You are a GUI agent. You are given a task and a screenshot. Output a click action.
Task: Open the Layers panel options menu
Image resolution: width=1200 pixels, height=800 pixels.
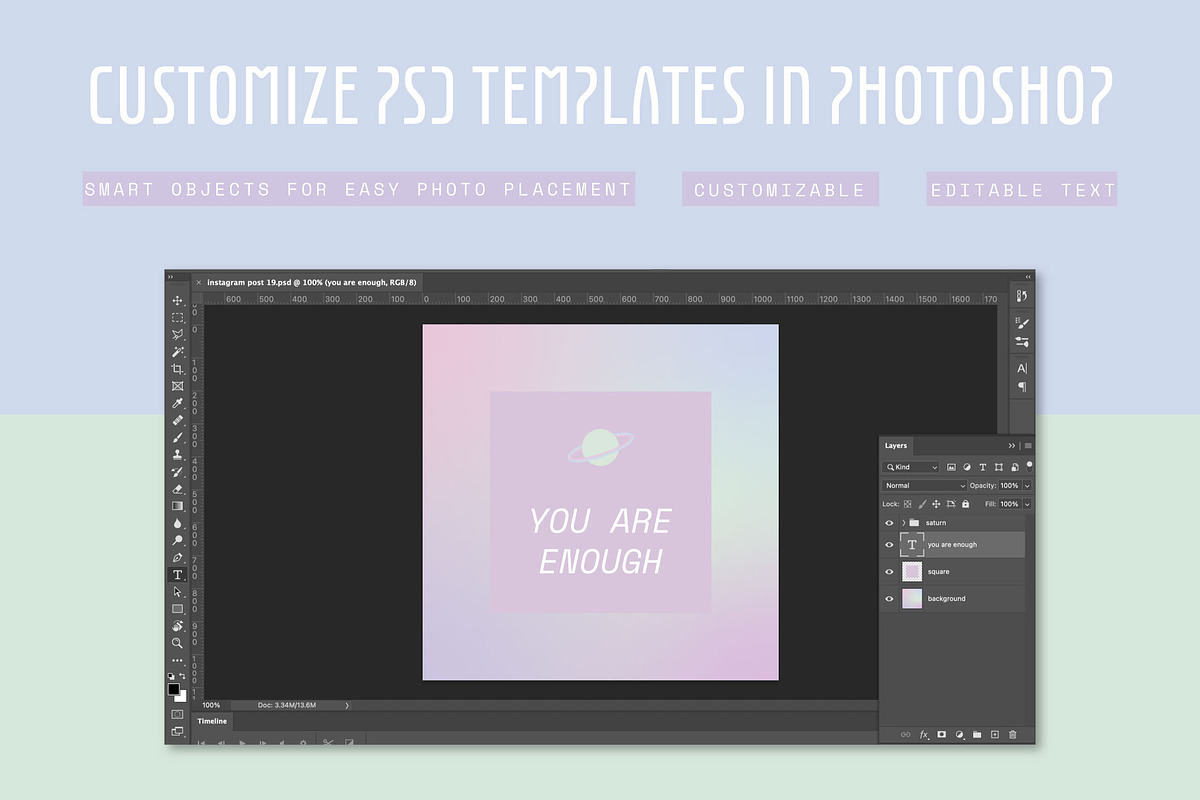pyautogui.click(x=1028, y=445)
